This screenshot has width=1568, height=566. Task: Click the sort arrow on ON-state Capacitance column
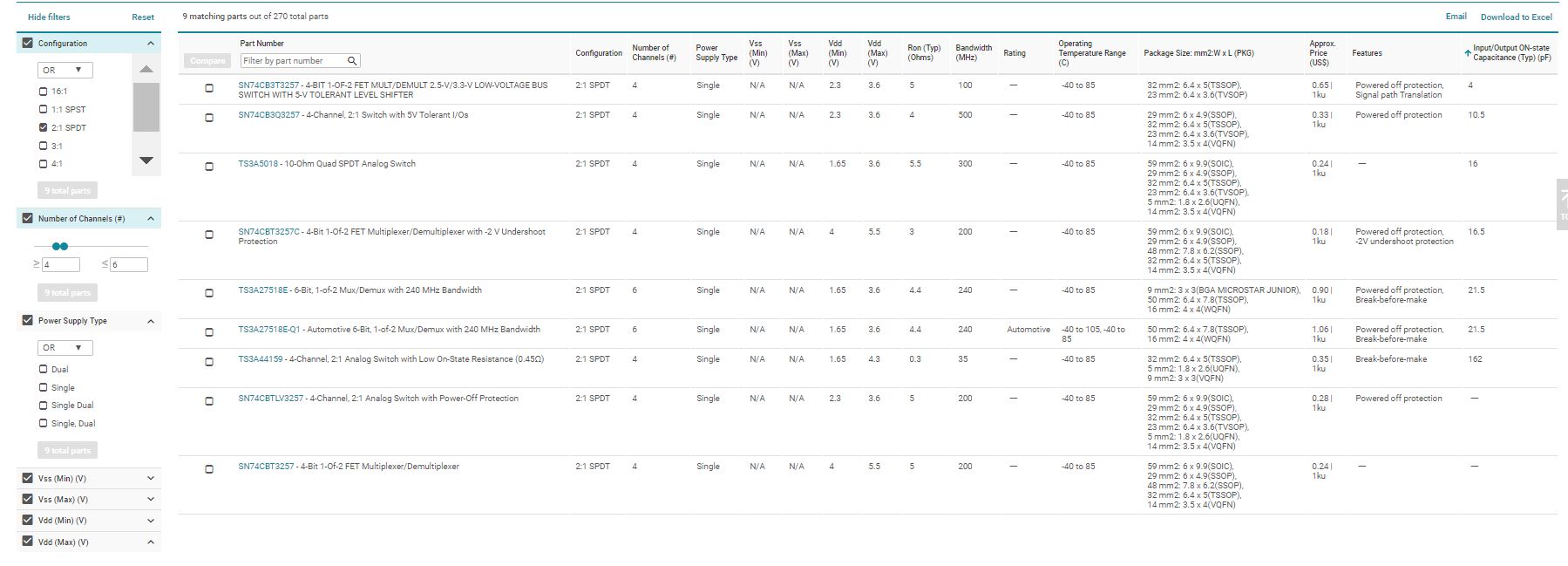click(x=1468, y=53)
